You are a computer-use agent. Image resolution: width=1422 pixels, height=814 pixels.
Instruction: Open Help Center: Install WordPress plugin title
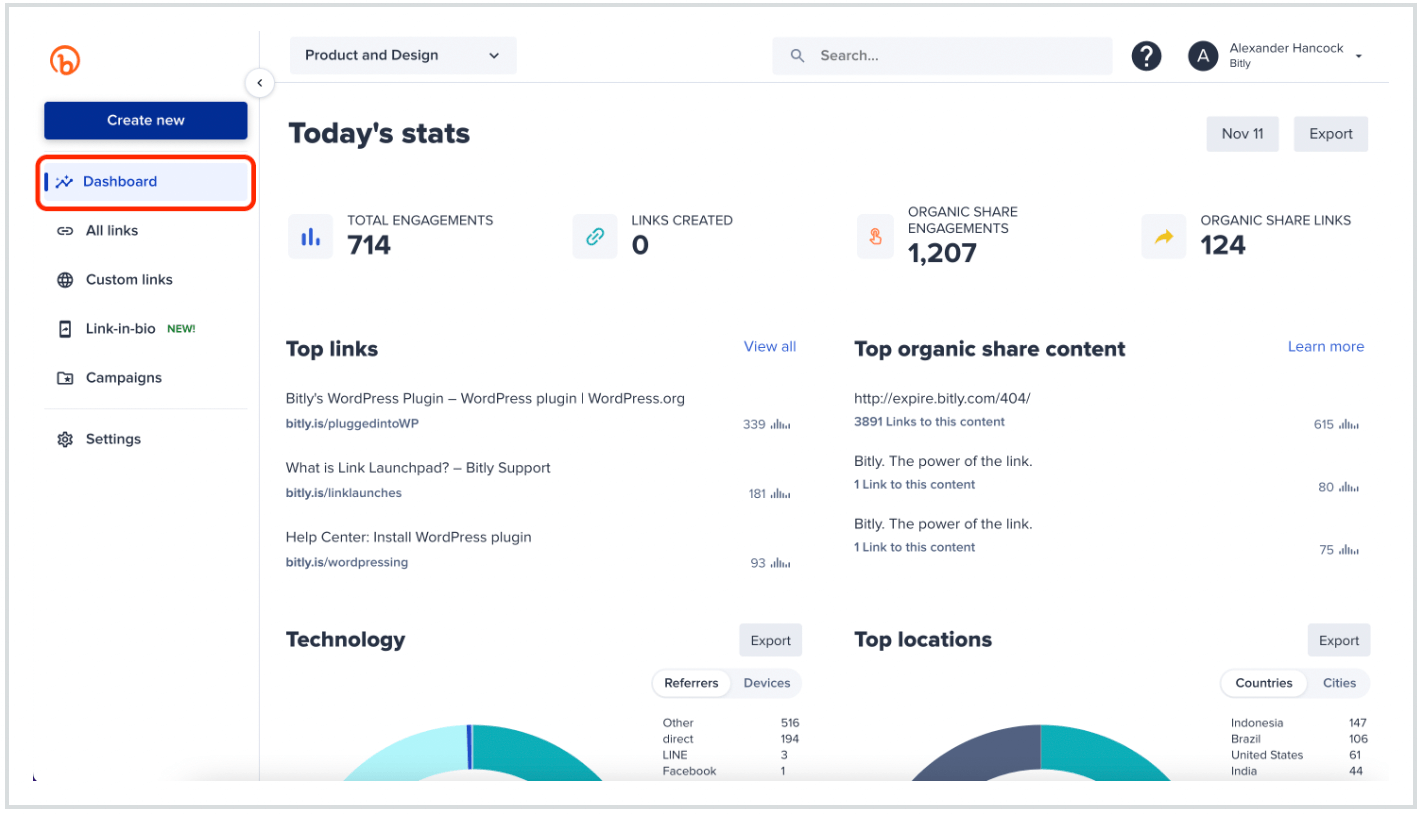point(408,537)
